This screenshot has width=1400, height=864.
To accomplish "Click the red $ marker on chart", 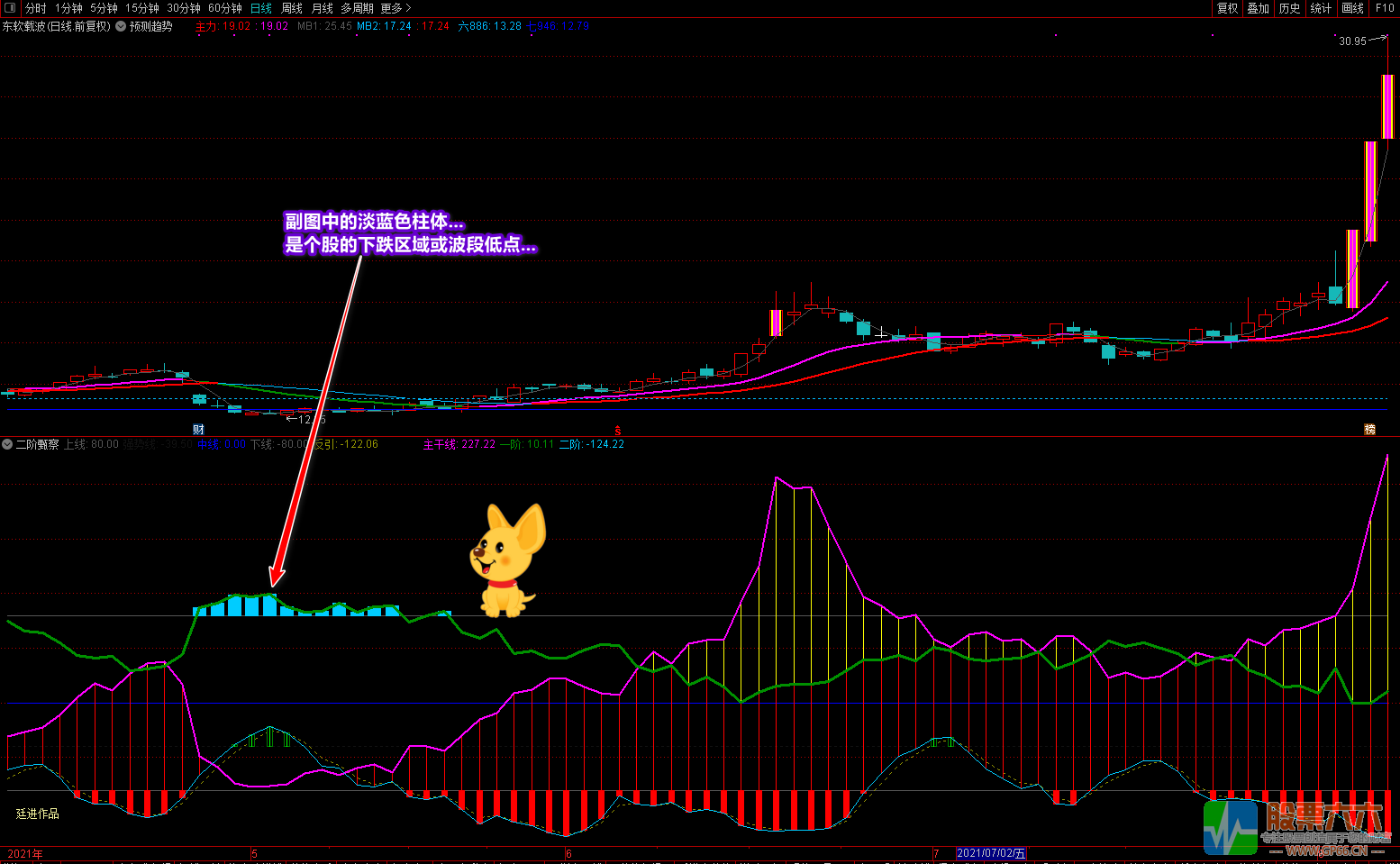I will coord(618,431).
